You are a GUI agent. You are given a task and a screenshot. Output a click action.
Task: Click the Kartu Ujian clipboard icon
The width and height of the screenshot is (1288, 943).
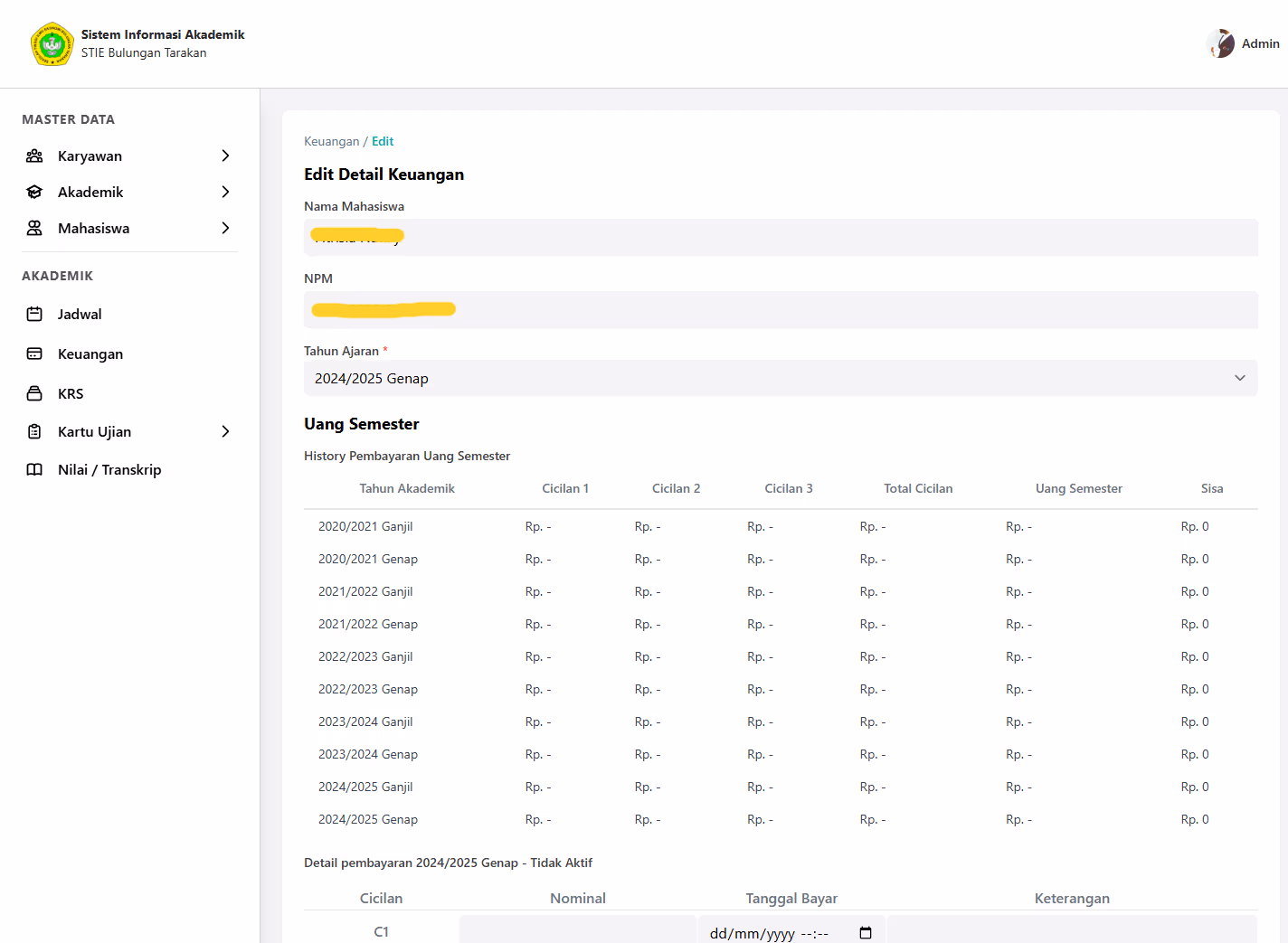coord(34,432)
